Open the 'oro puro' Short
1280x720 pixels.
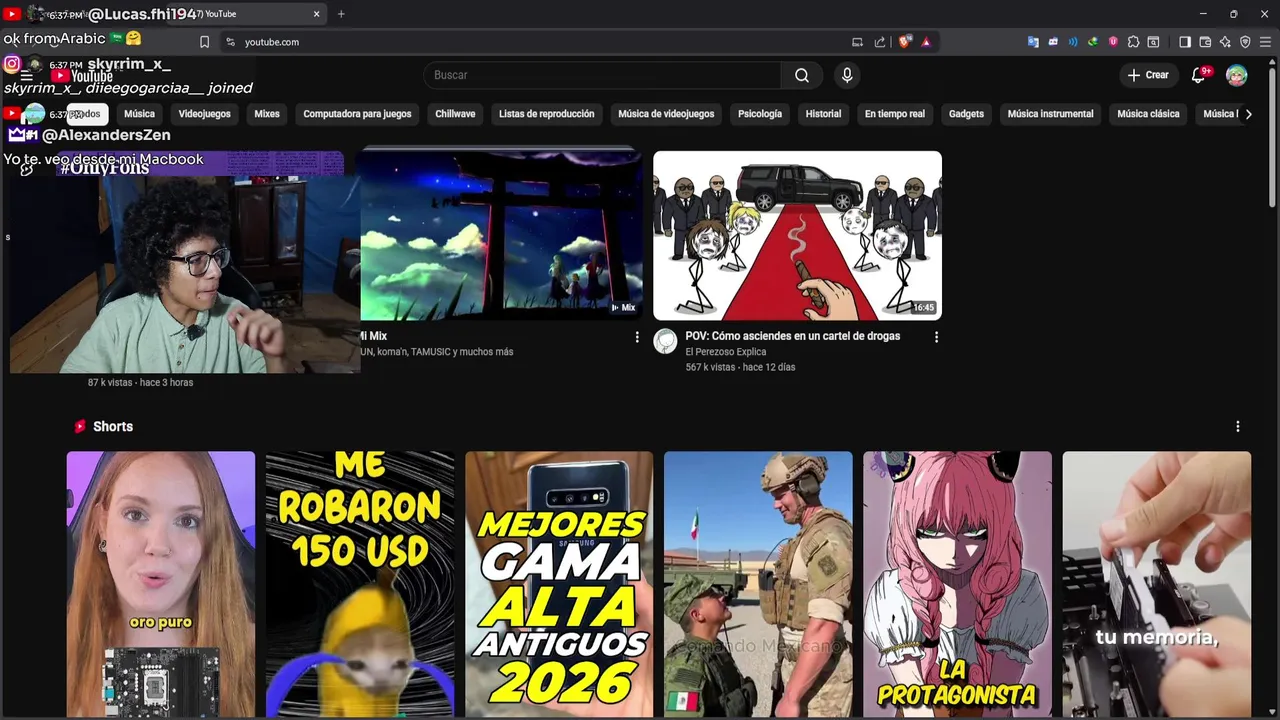point(161,584)
